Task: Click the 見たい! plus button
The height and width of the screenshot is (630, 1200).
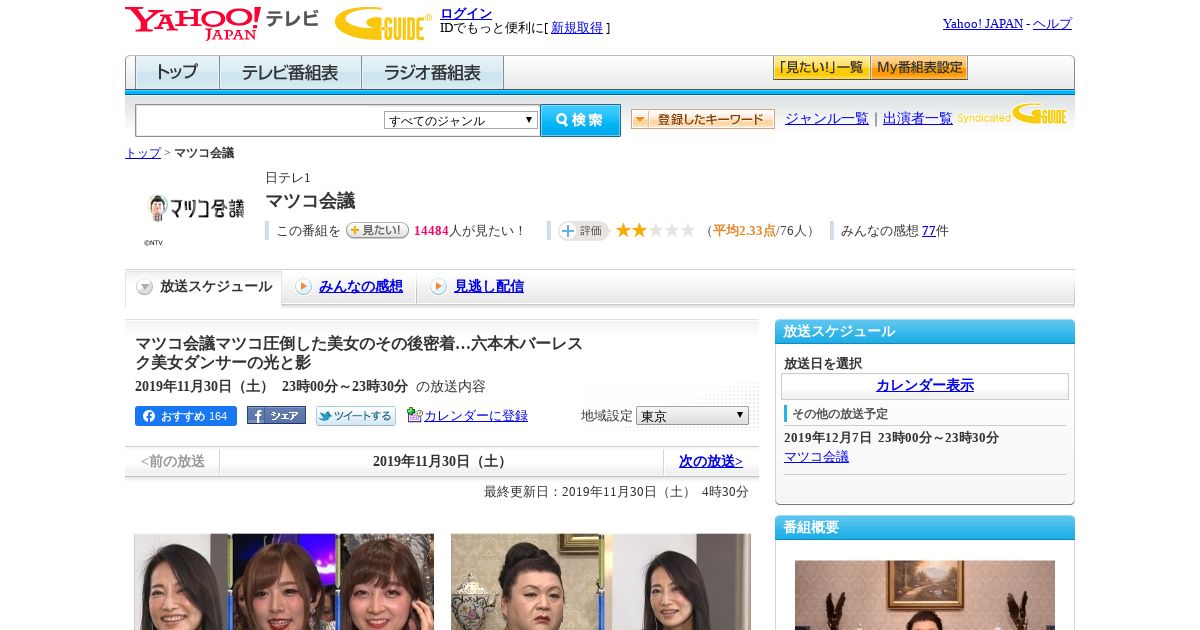Action: pyautogui.click(x=377, y=230)
